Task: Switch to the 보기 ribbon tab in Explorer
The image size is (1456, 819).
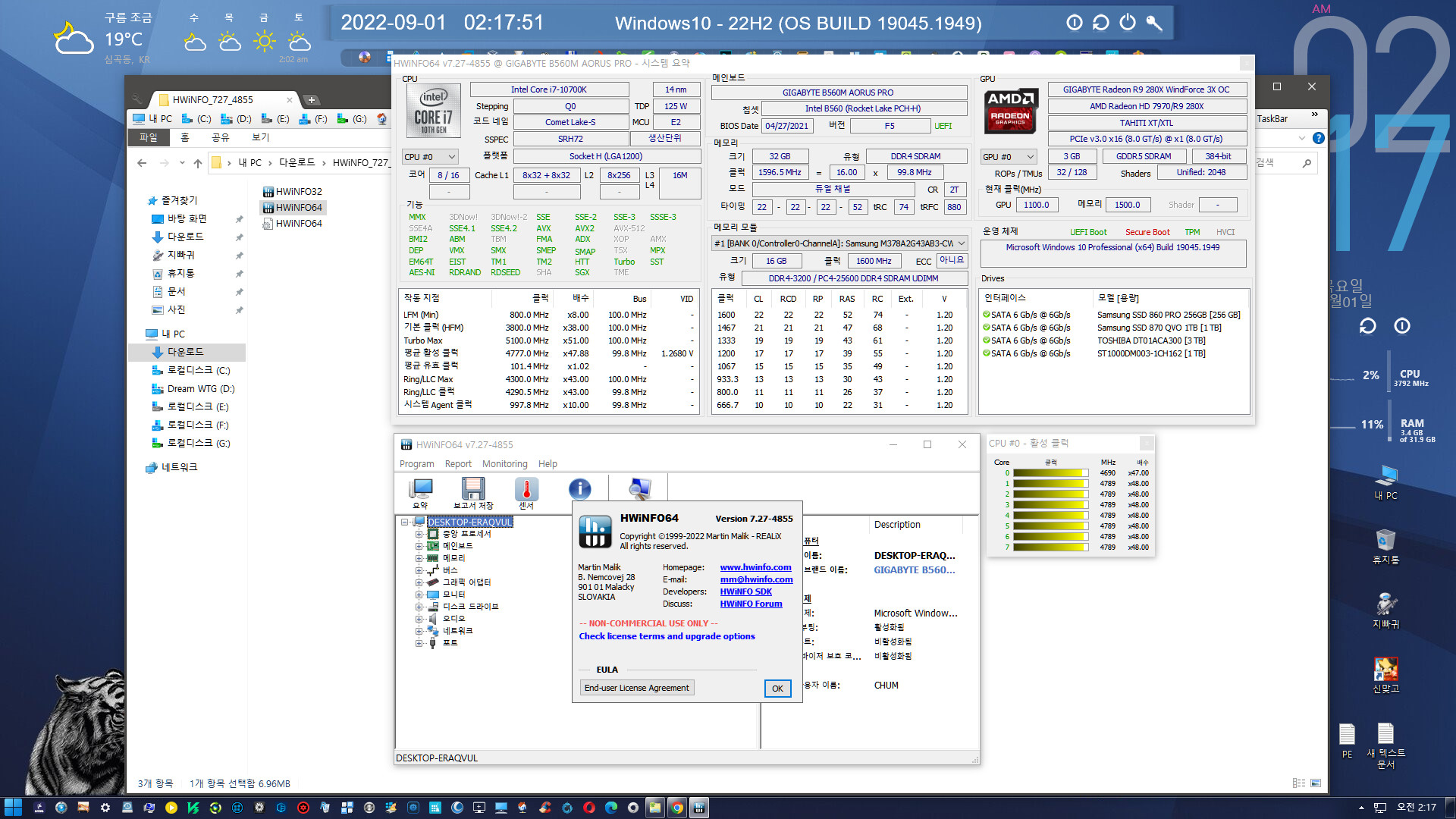Action: 260,138
